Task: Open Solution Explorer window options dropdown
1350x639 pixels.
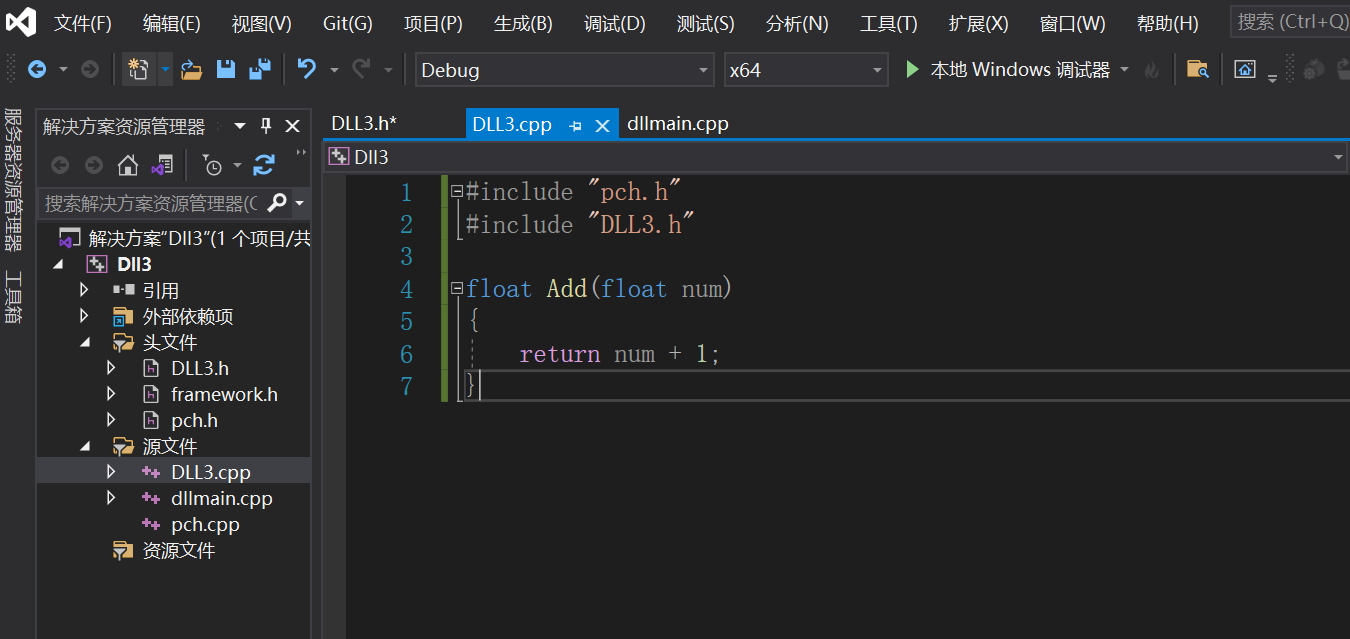Action: coord(240,126)
